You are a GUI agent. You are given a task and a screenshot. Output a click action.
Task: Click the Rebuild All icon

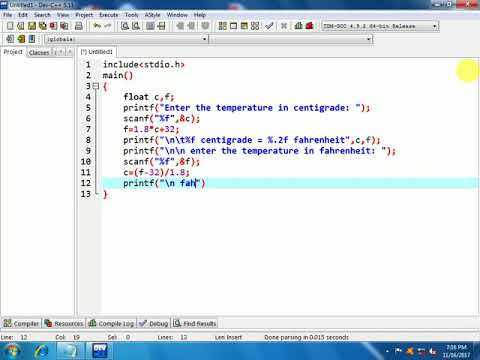(x=255, y=26)
